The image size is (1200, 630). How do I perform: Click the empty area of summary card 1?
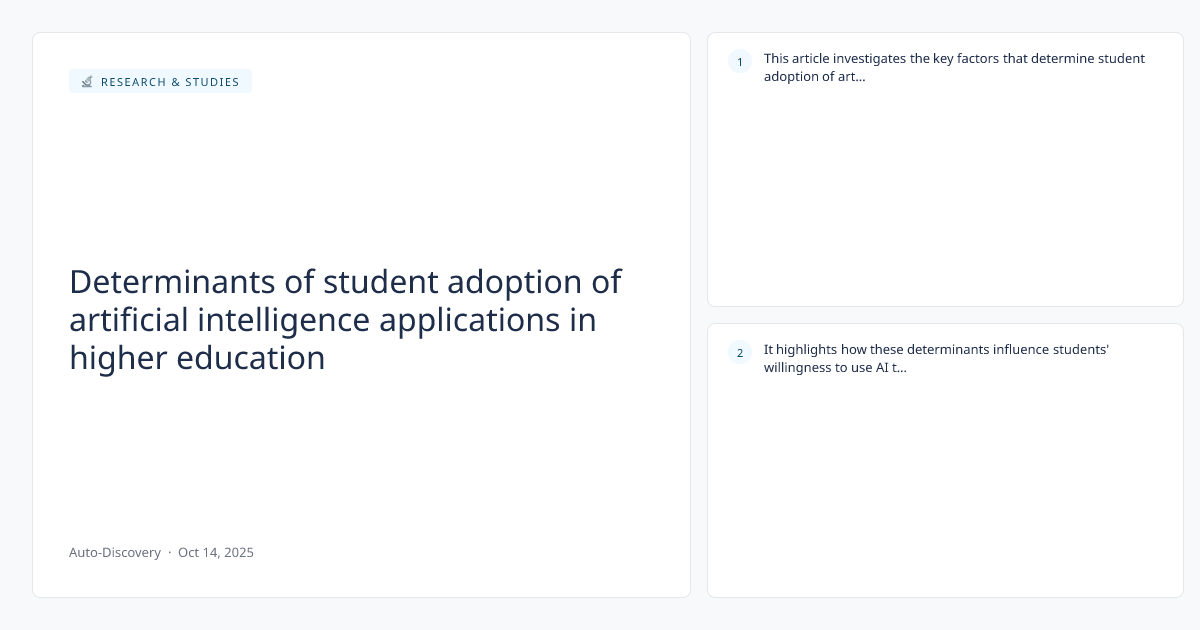945,200
